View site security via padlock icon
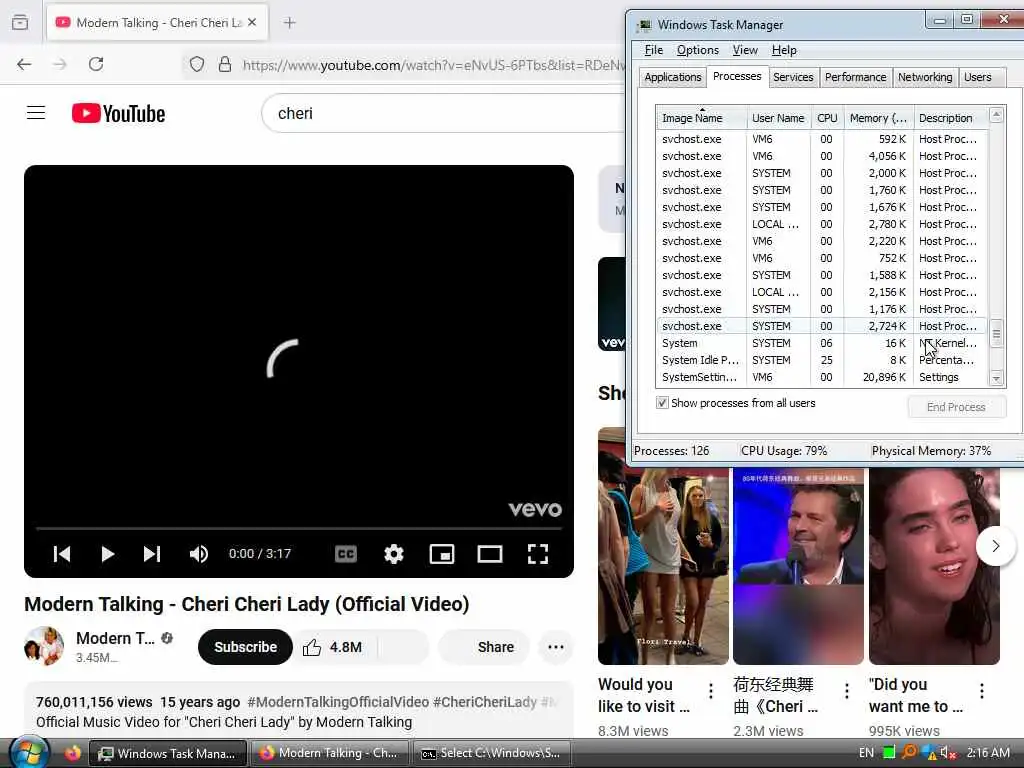Screen dimensions: 1024x768 point(225,64)
